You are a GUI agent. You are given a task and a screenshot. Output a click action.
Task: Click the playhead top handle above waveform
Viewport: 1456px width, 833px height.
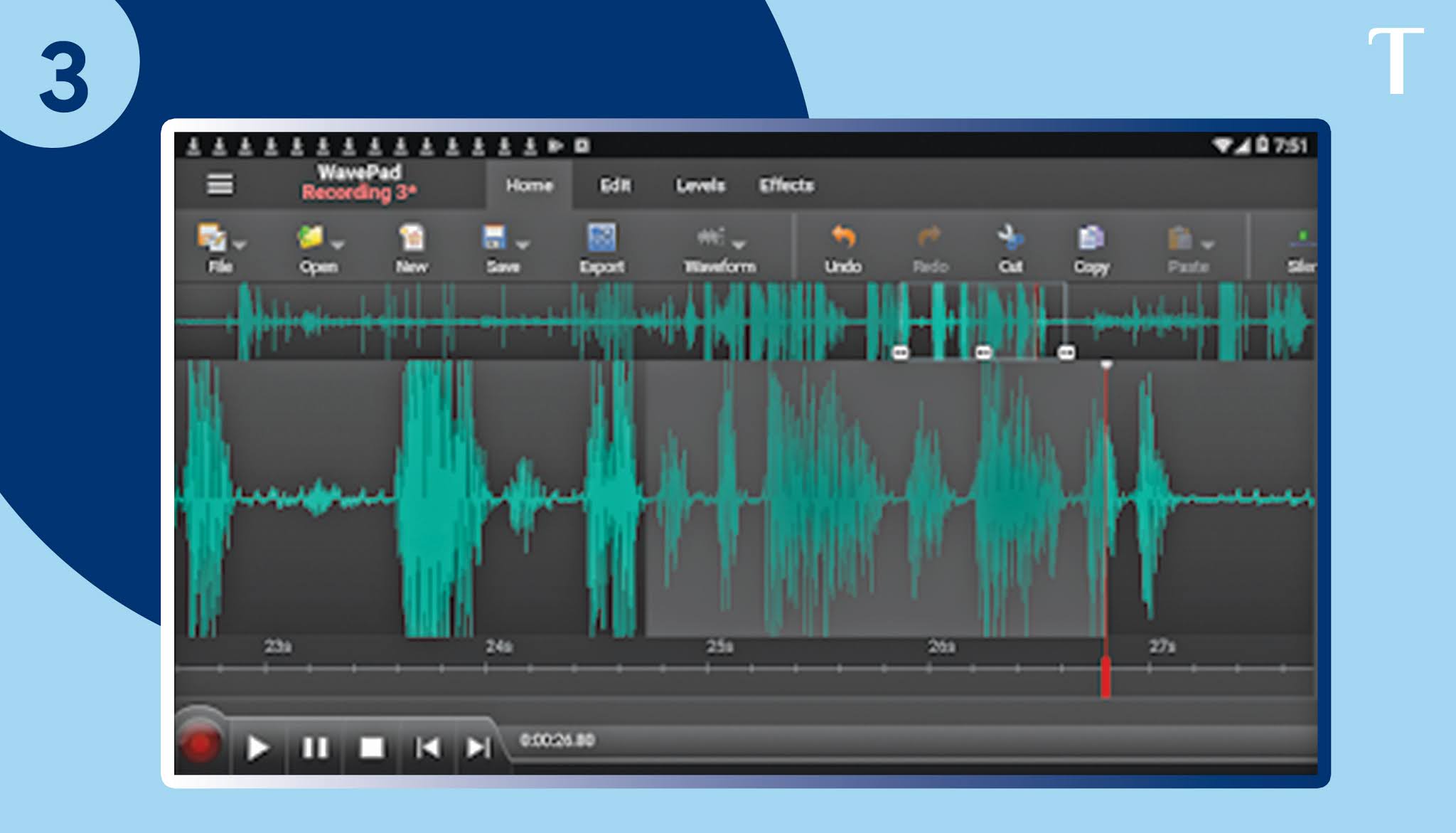click(1106, 365)
